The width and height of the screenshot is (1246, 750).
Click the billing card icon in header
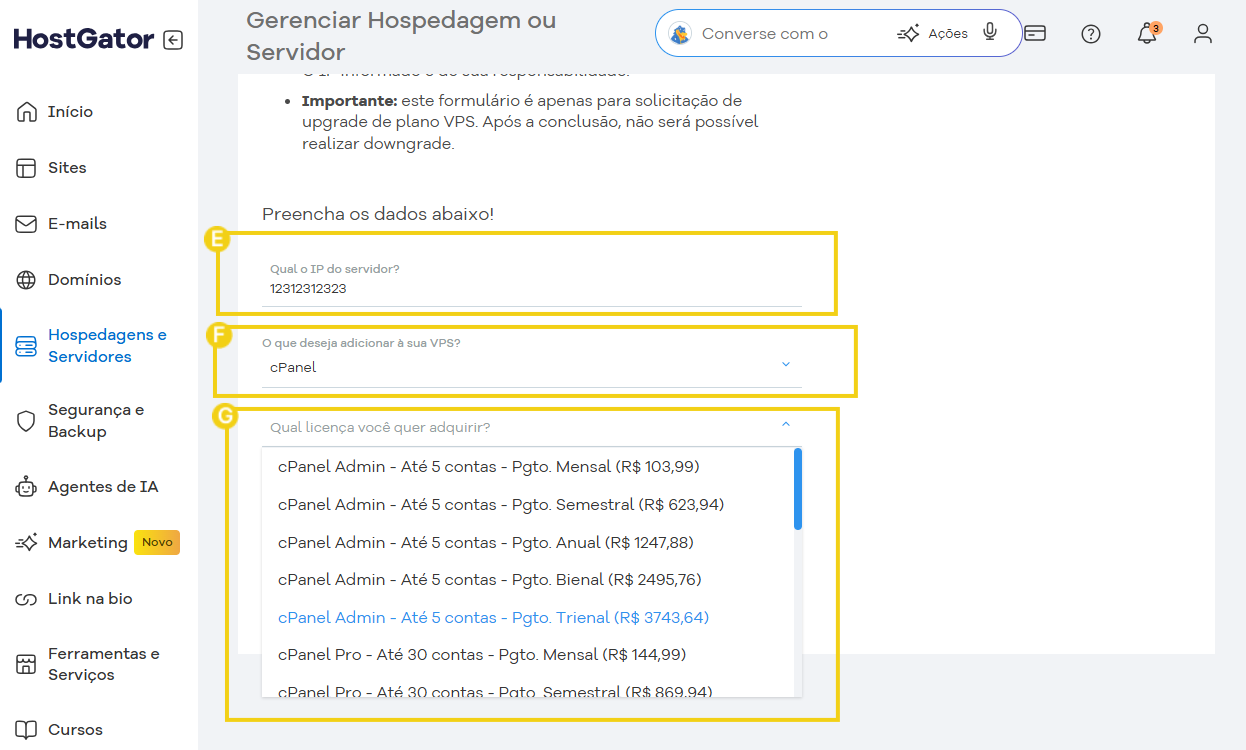click(x=1036, y=34)
